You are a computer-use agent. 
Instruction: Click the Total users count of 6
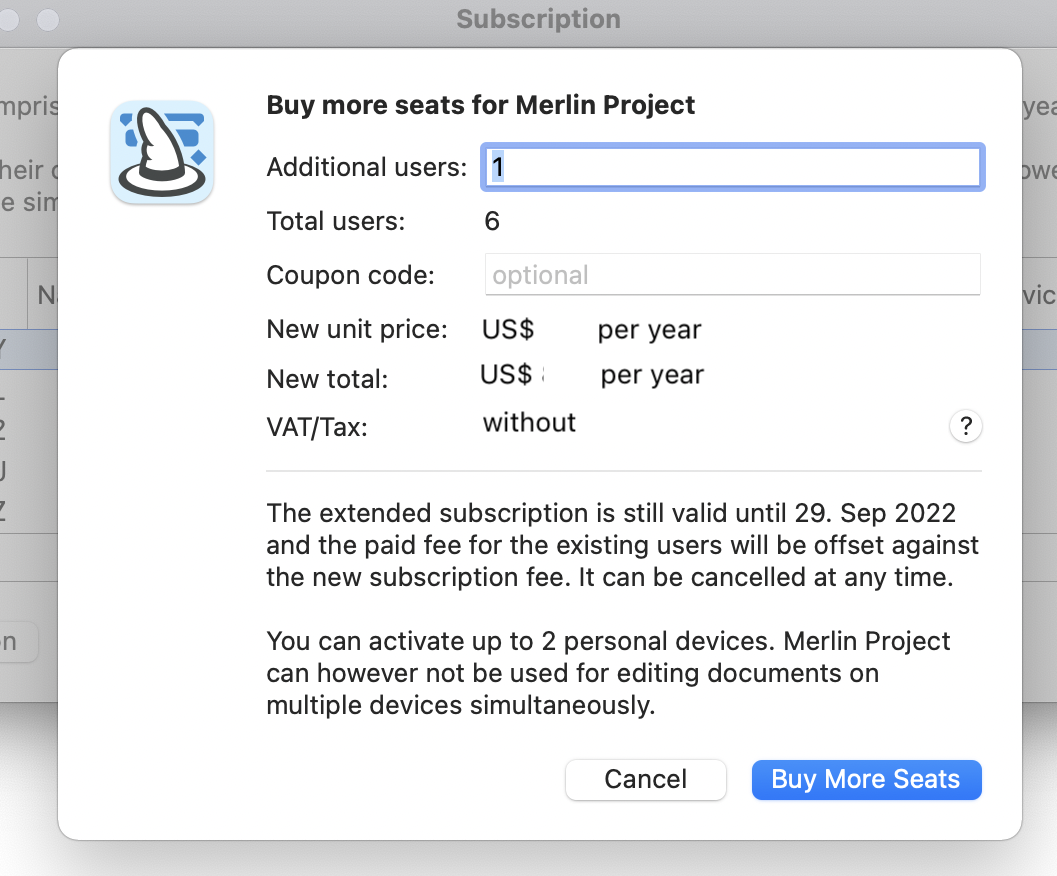(492, 221)
